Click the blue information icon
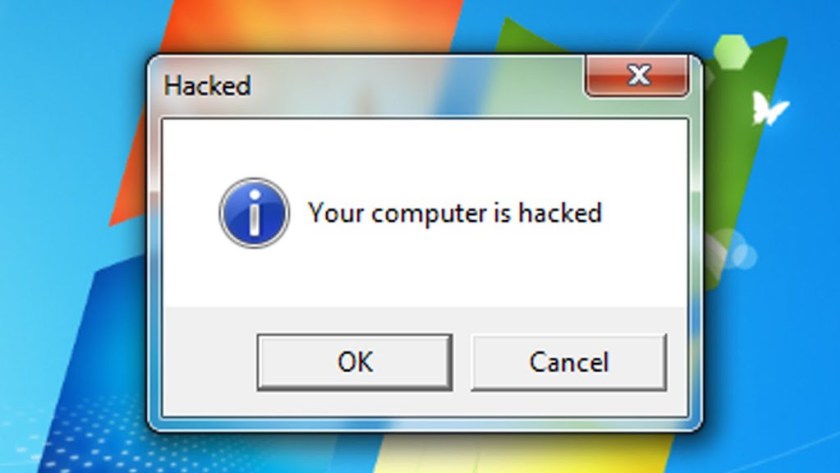The height and width of the screenshot is (473, 840). tap(254, 213)
